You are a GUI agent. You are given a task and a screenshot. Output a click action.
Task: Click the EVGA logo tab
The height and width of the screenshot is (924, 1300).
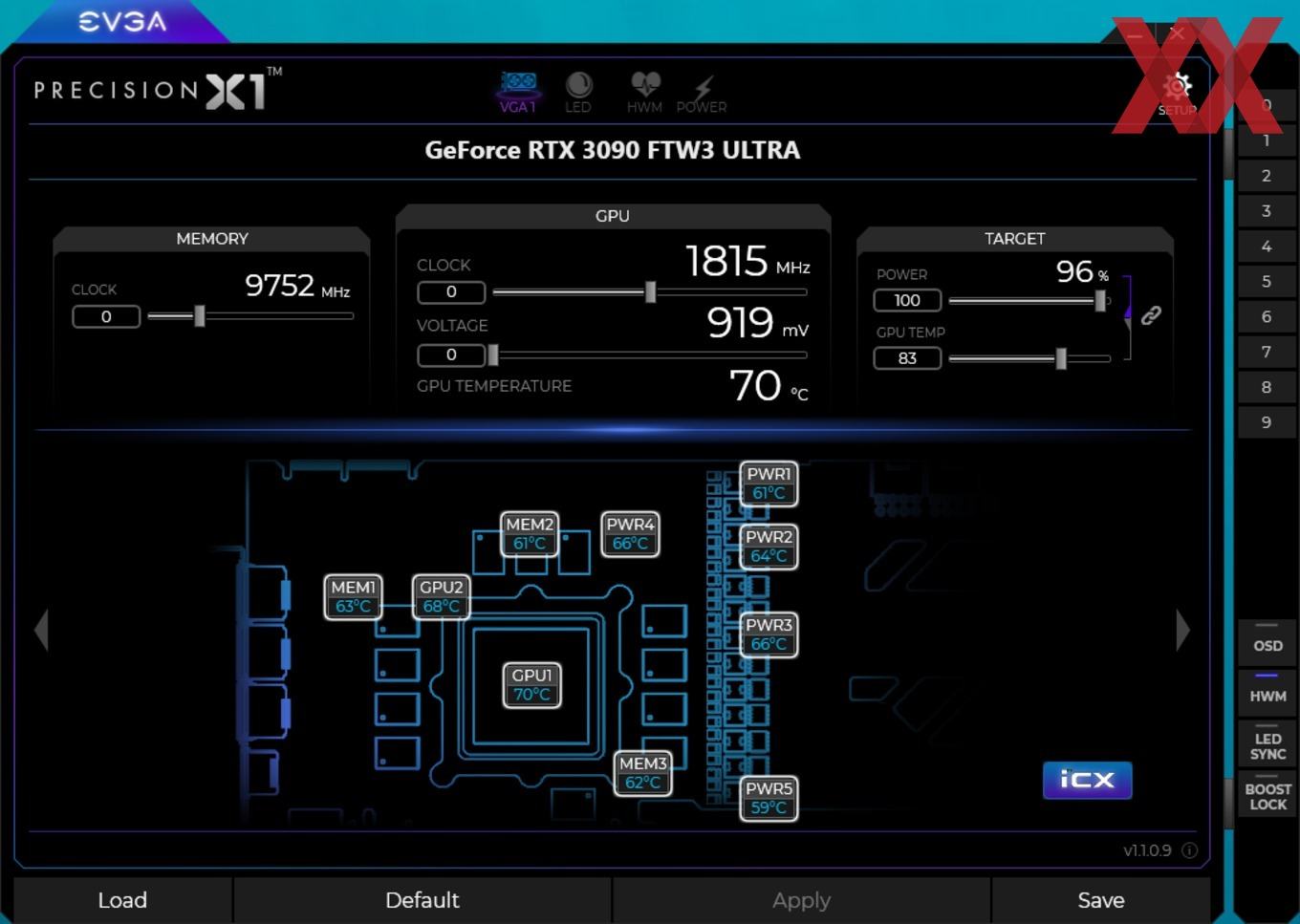(122, 21)
